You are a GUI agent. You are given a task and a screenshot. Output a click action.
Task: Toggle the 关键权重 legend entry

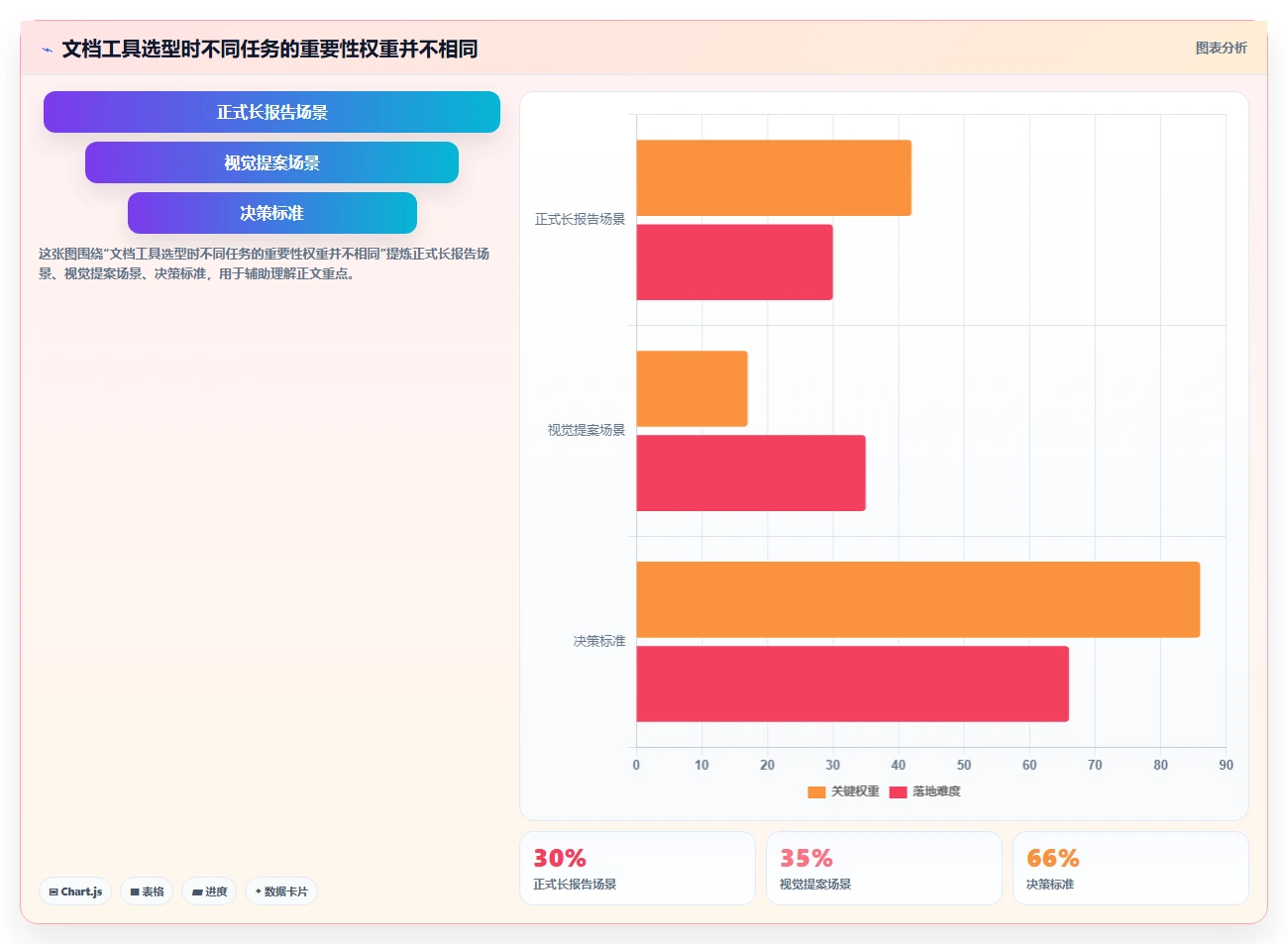[x=843, y=791]
